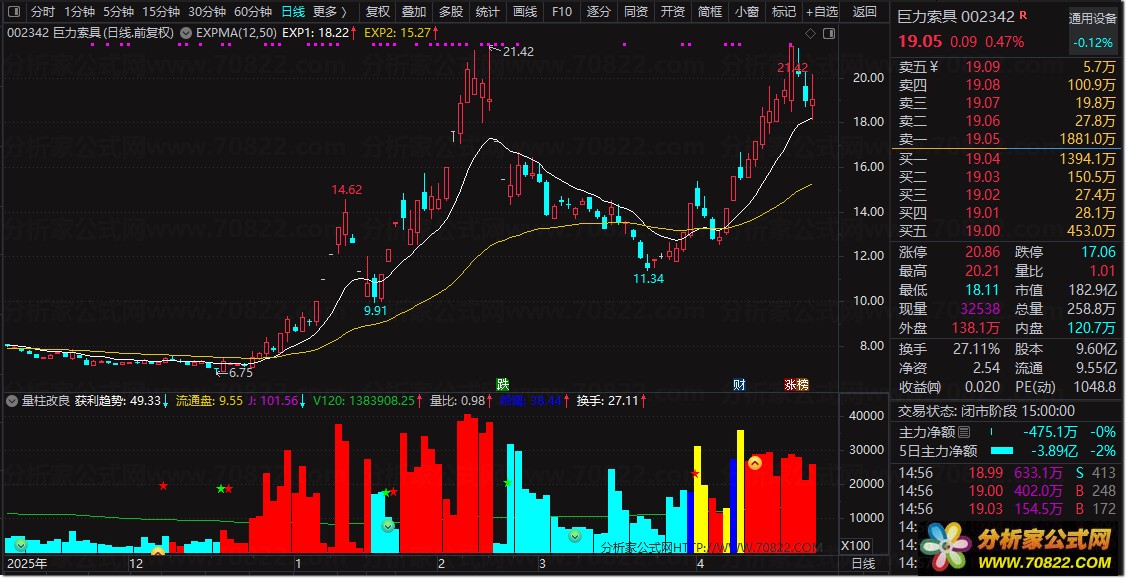Click the 多股 multi-stock button
Image resolution: width=1128 pixels, height=579 pixels.
click(451, 12)
